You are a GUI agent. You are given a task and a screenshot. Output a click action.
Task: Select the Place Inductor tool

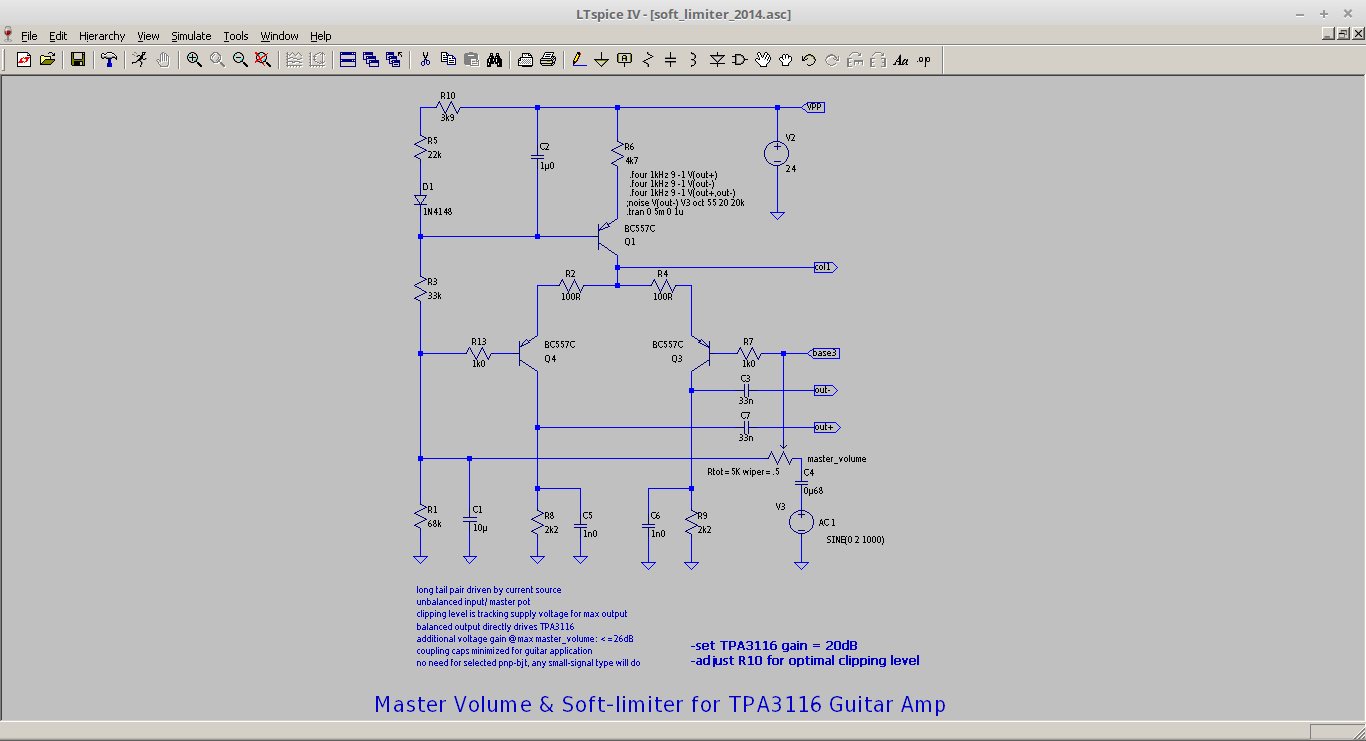694,60
